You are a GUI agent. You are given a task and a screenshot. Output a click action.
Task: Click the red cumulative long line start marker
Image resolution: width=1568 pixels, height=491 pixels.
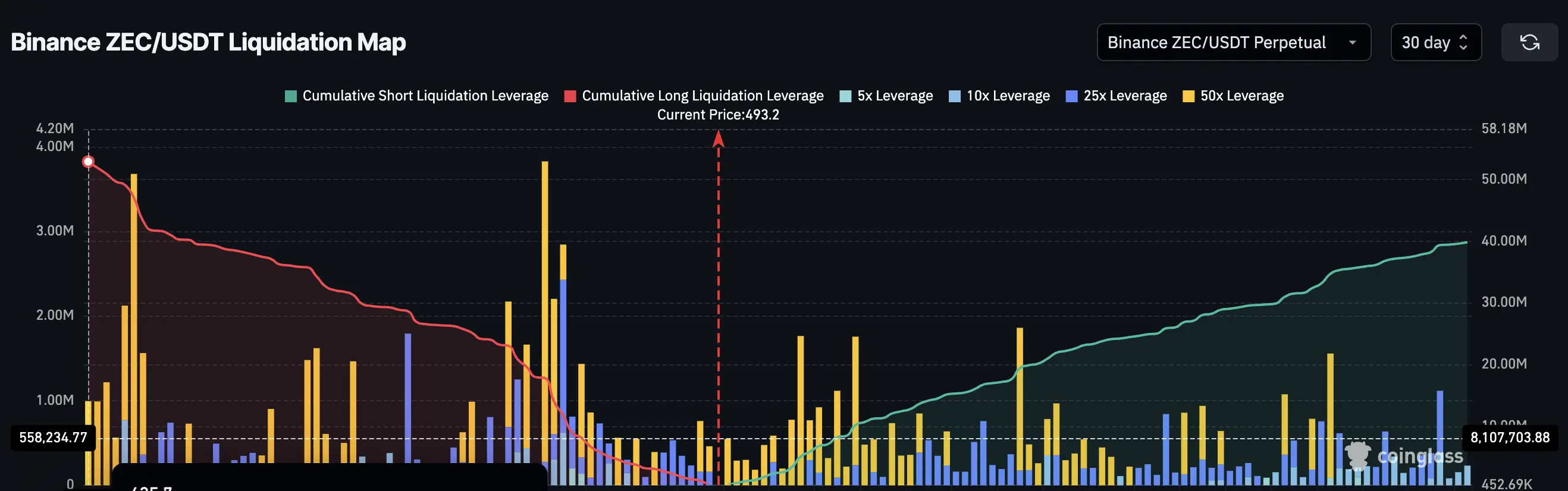coord(88,161)
